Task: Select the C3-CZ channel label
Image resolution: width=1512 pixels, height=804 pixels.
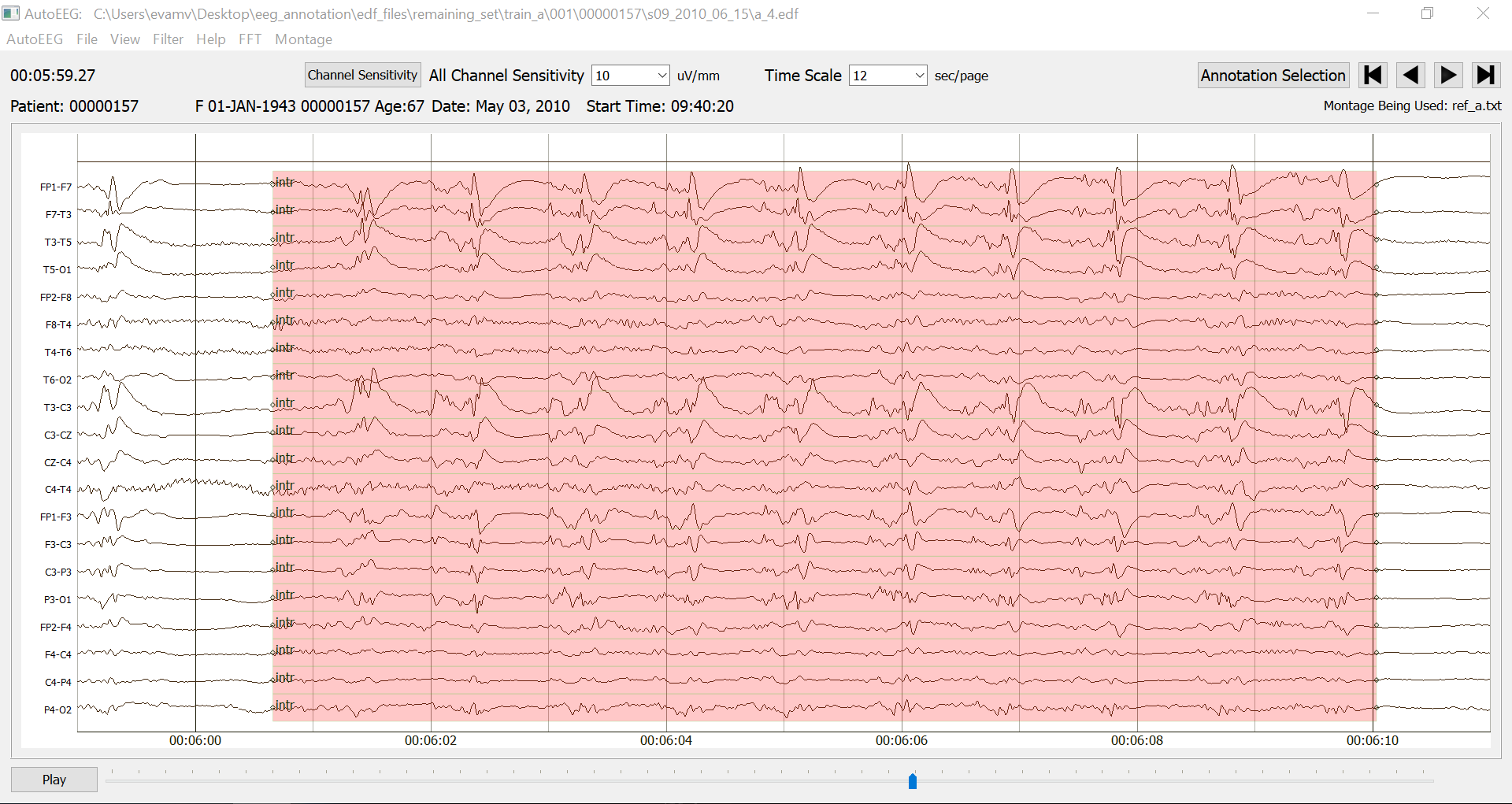Action: (x=58, y=435)
